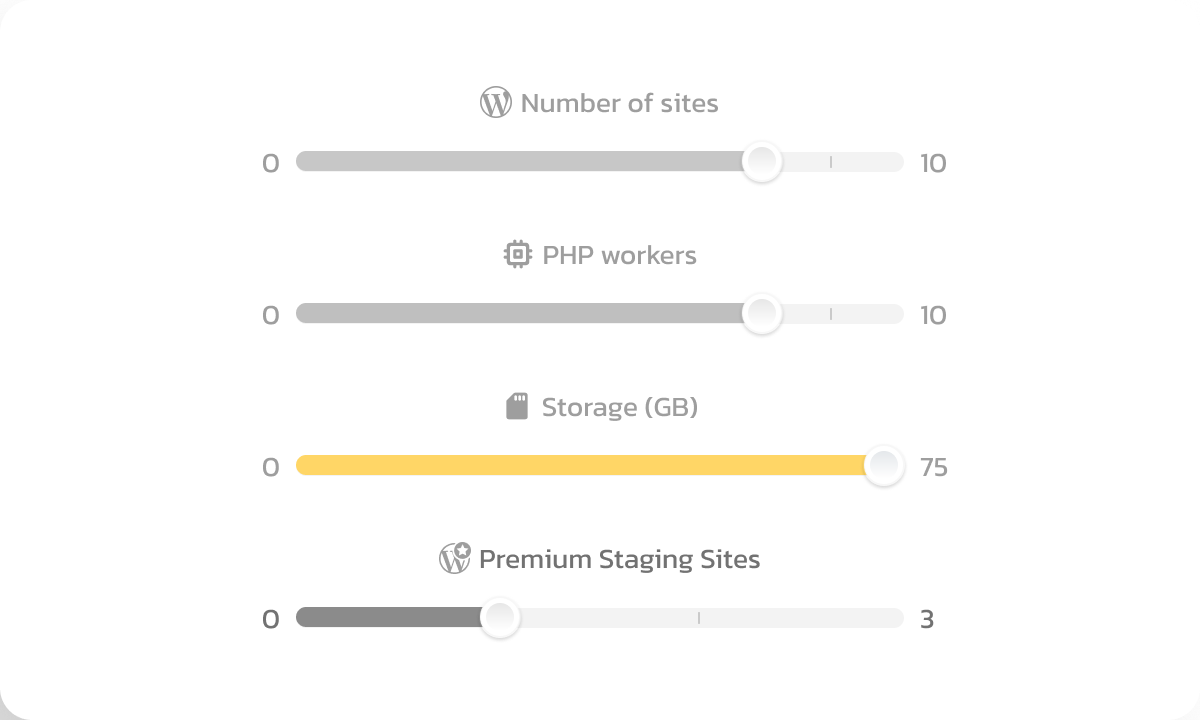Viewport: 1200px width, 720px height.
Task: Click the maximum value 75 for Storage
Action: tap(934, 467)
